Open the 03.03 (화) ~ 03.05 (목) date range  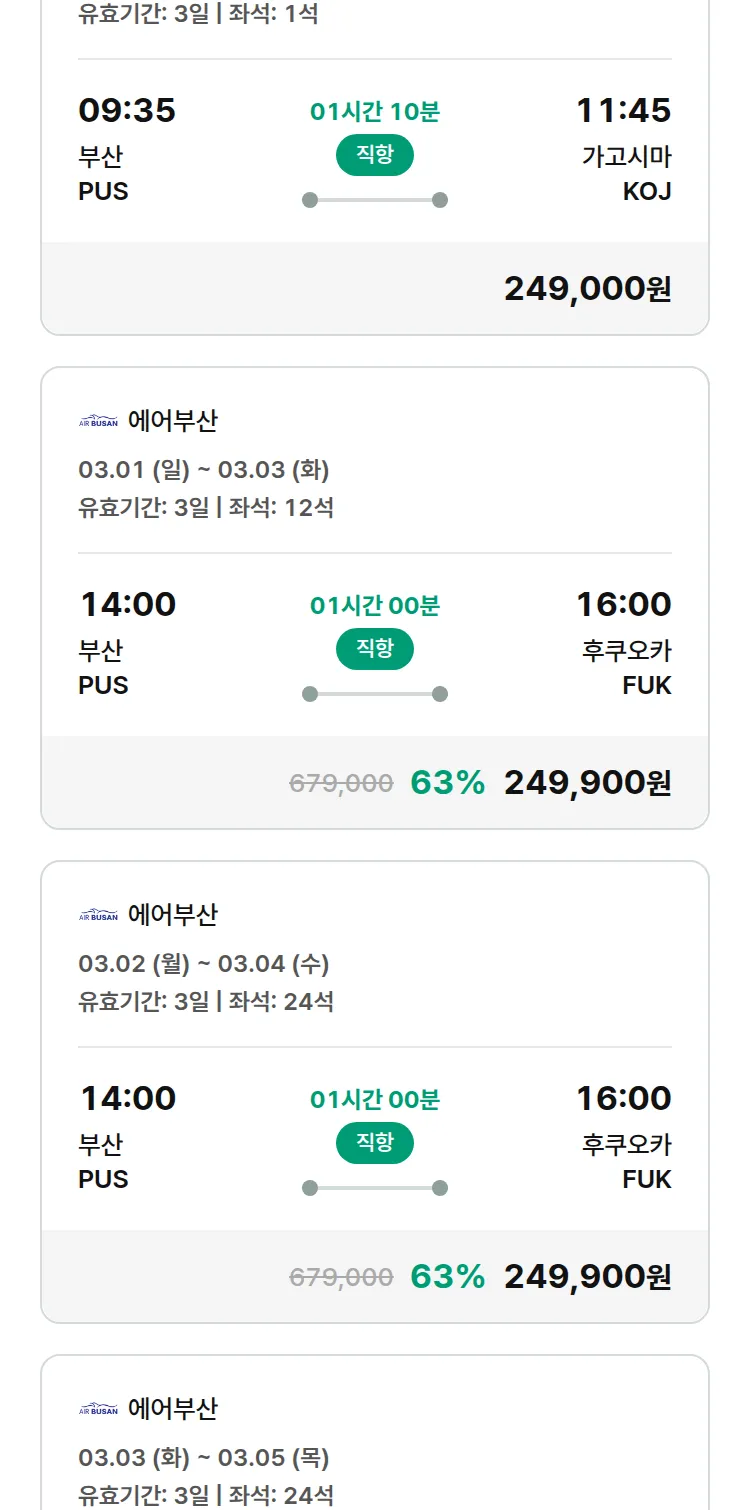click(204, 1458)
